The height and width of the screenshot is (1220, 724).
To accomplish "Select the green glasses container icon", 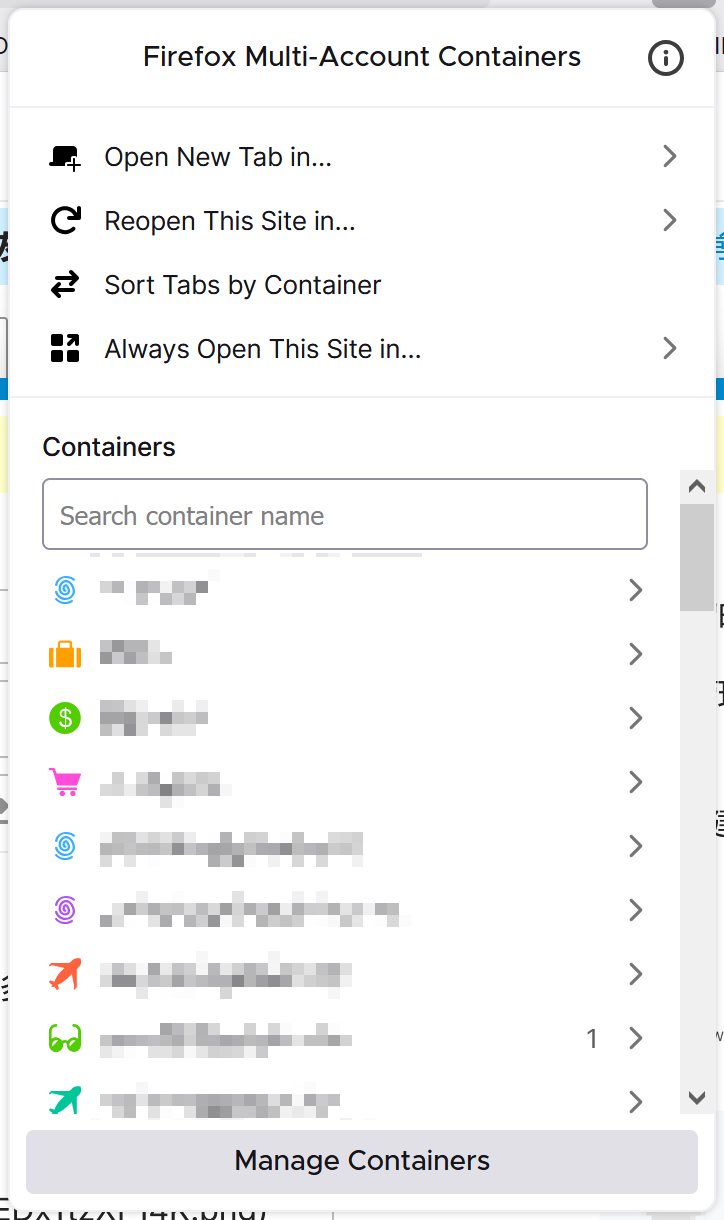I will pos(65,1039).
